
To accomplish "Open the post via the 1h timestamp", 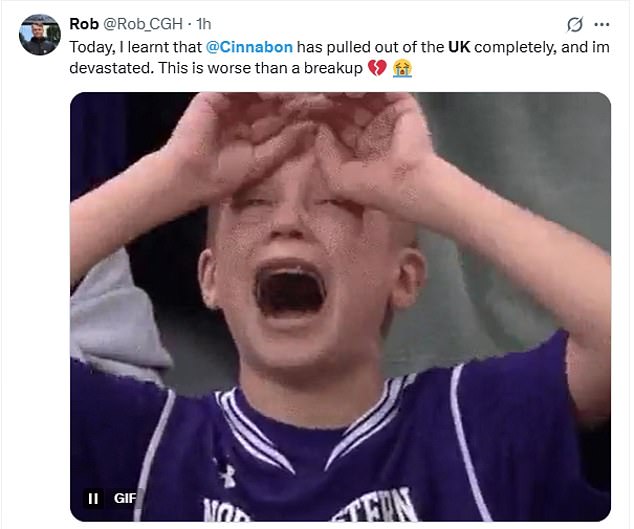I will 204,24.
